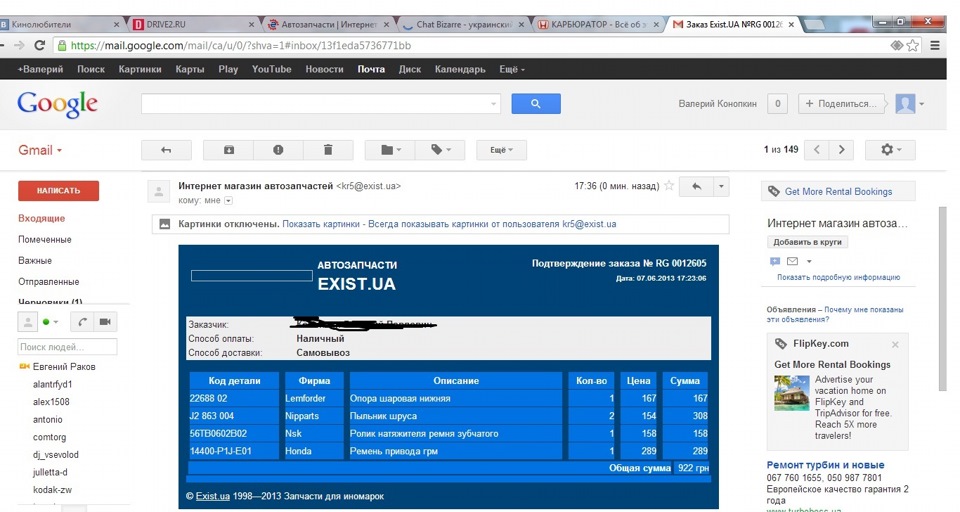The width and height of the screenshot is (960, 512).
Task: Click +Валерий in the Google bar
Action: pyautogui.click(x=40, y=69)
